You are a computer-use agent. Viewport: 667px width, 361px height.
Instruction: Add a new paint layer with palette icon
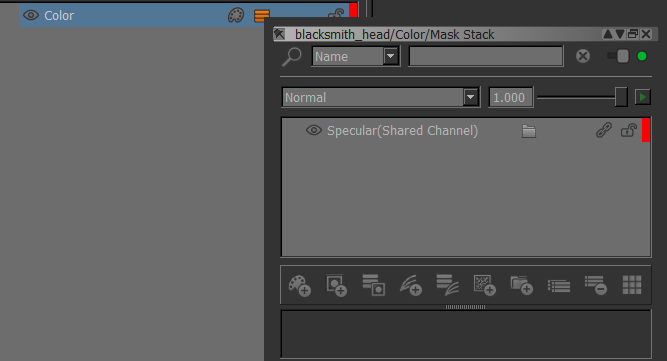tap(299, 285)
